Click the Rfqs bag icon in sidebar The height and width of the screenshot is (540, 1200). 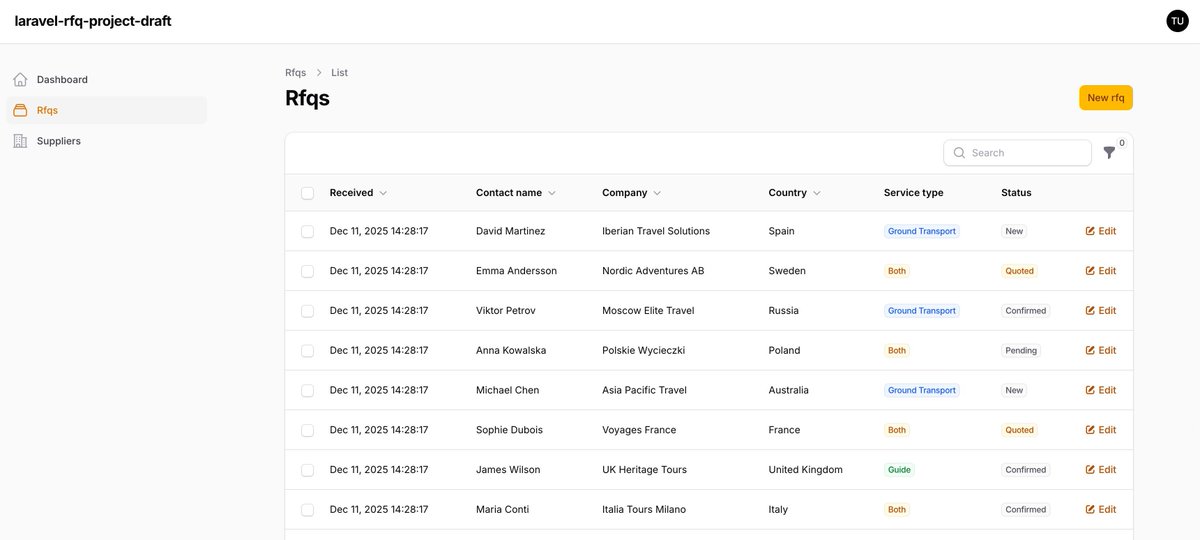pos(20,111)
